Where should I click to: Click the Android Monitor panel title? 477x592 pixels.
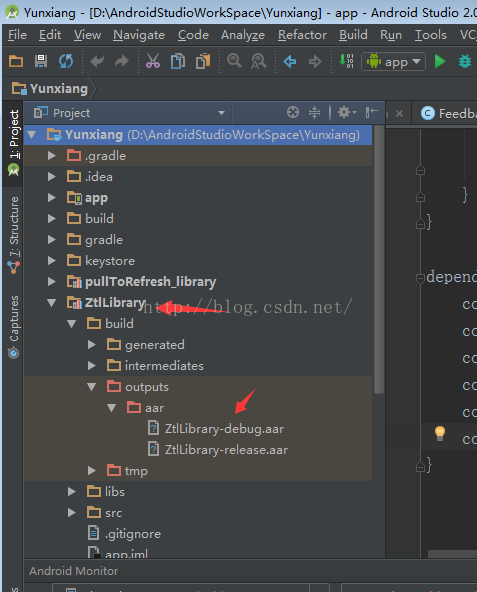(74, 571)
